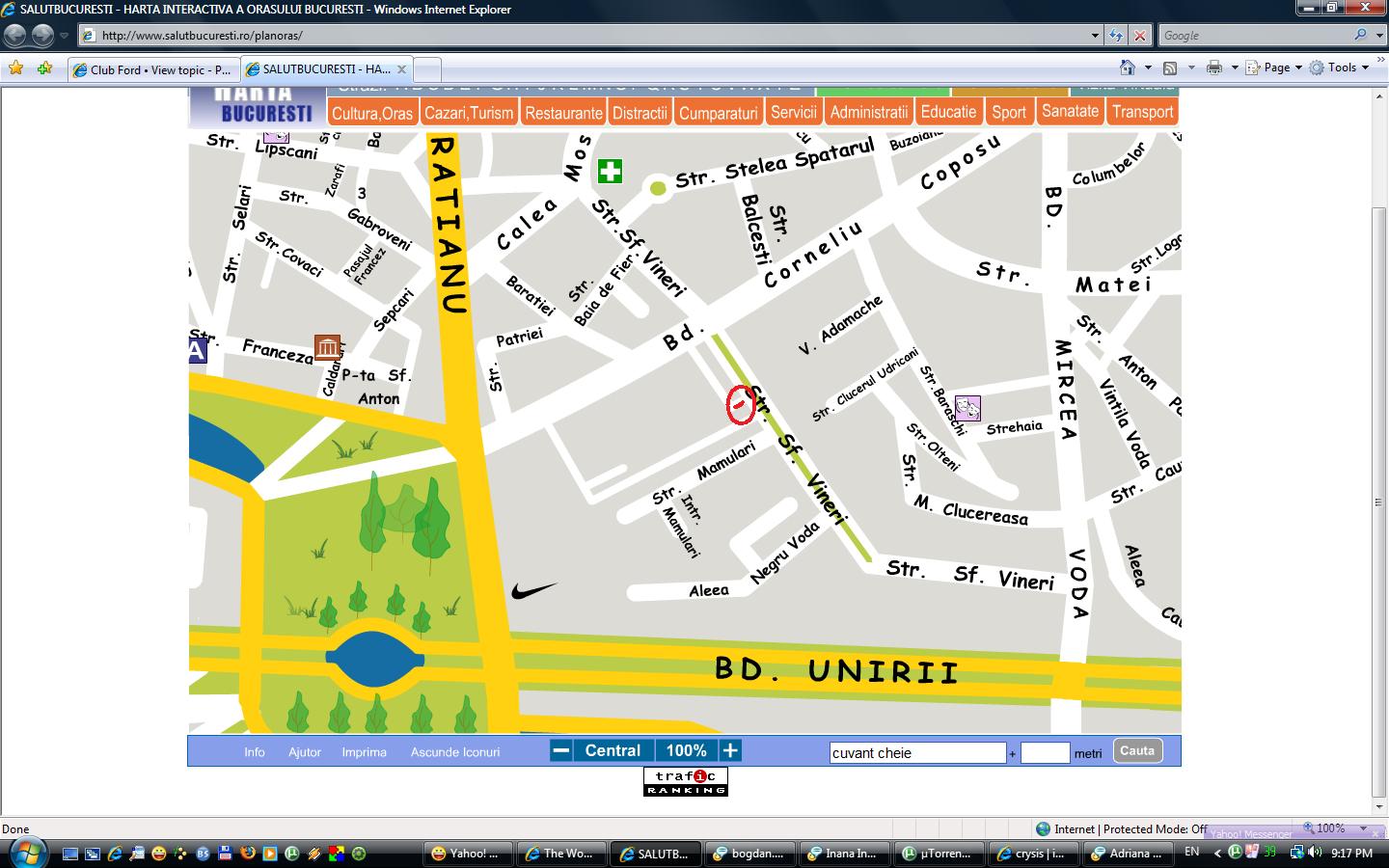Switch to the Club Ford browser tab
This screenshot has width=1389, height=868.
click(151, 69)
